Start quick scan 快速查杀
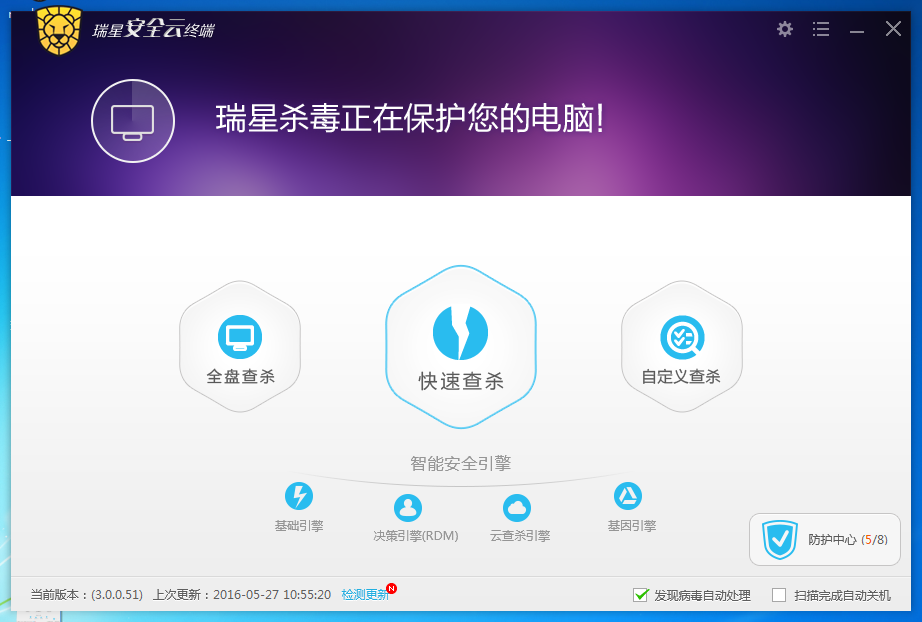922x622 pixels. click(x=460, y=347)
